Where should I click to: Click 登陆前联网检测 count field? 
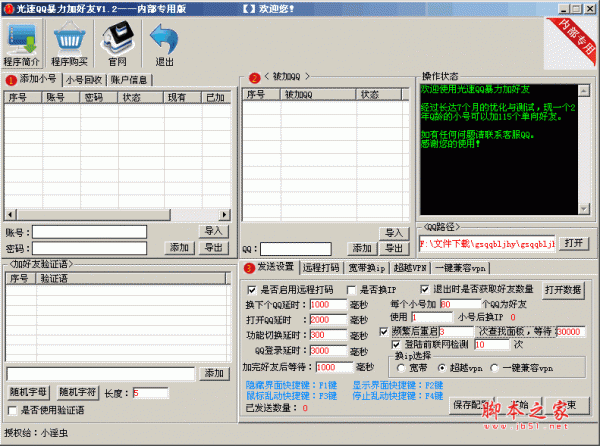(492, 345)
